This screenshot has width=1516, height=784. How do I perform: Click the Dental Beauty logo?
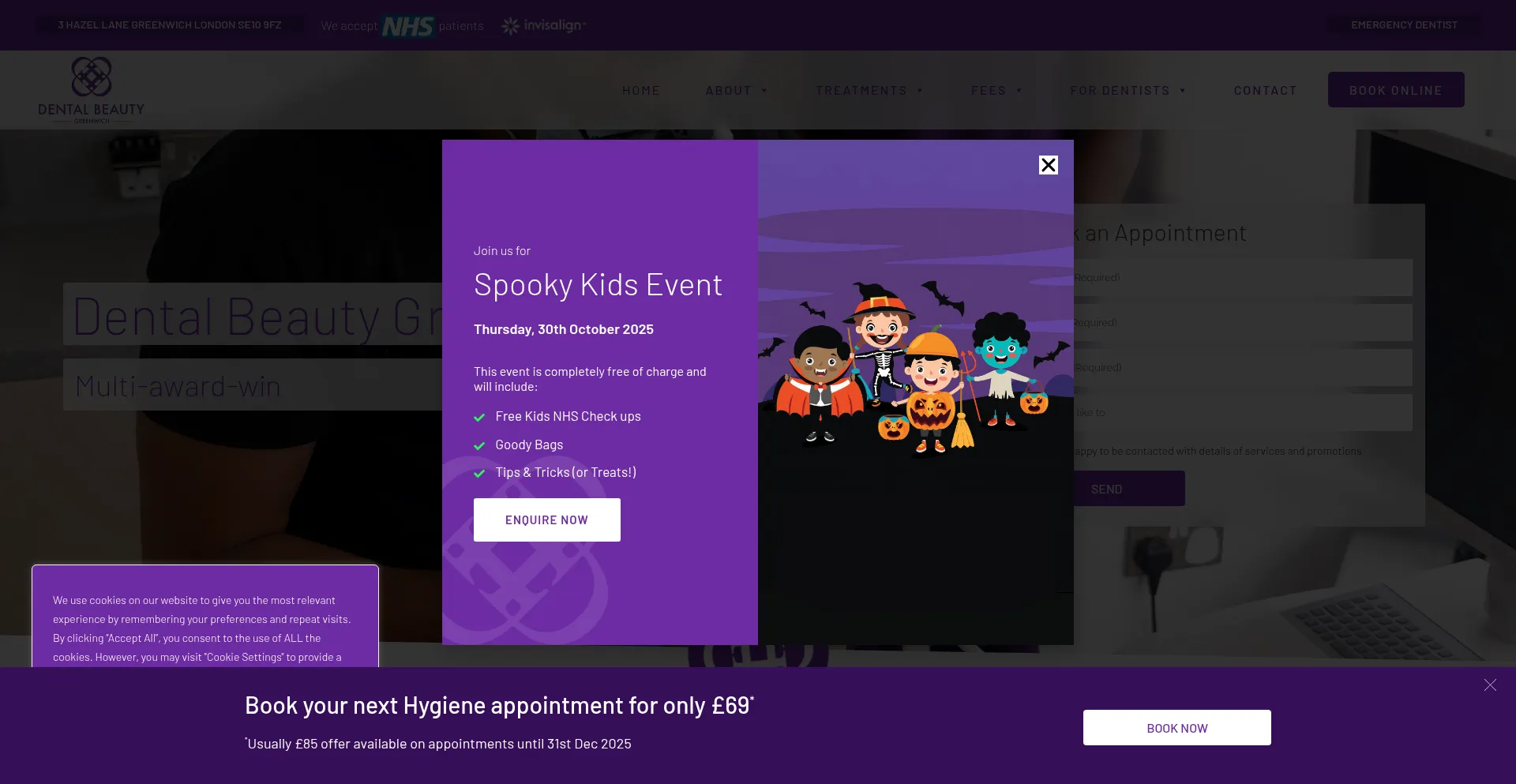(x=92, y=90)
